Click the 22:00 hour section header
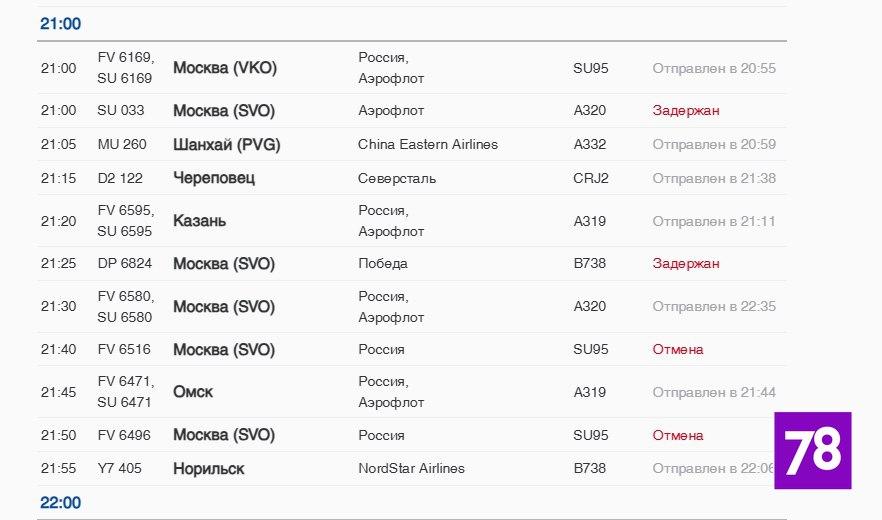 pyautogui.click(x=61, y=502)
